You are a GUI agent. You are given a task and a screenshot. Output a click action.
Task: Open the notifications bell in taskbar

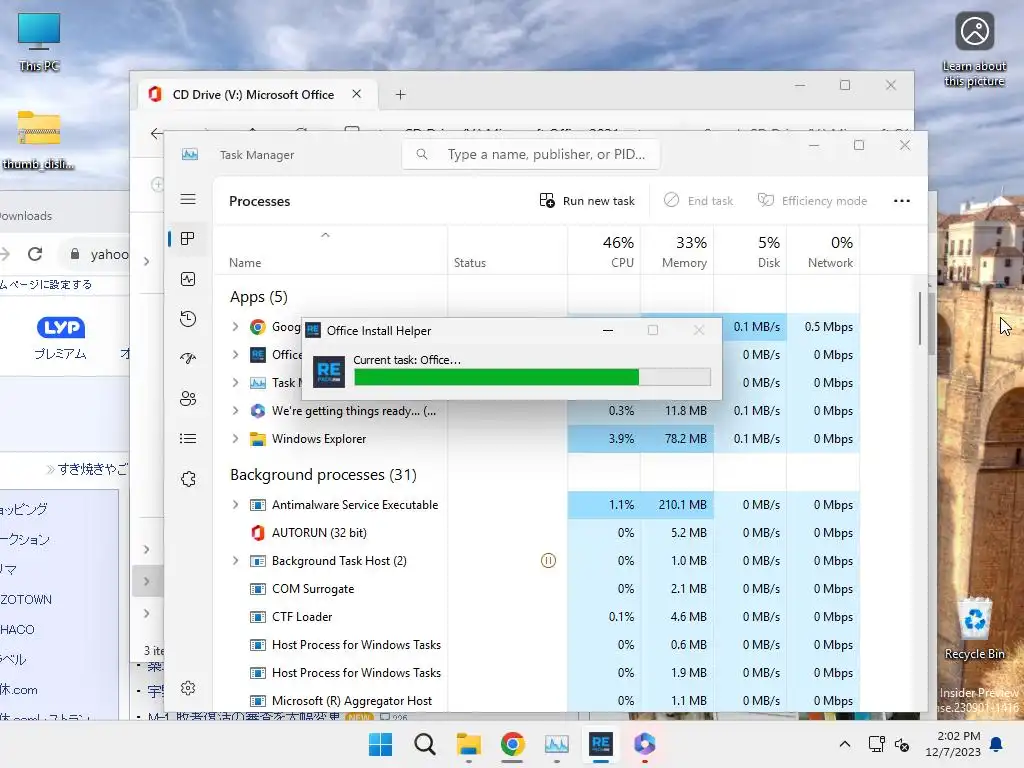(997, 744)
